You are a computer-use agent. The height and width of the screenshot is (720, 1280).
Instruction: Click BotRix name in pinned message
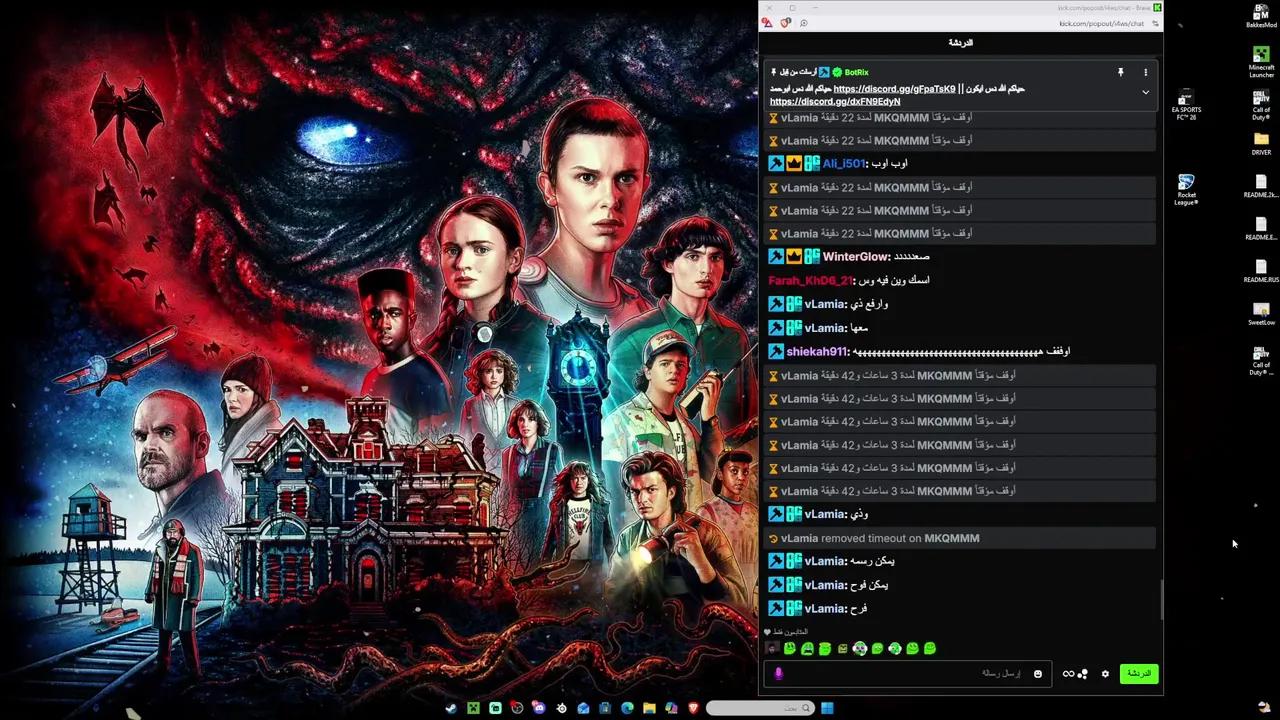point(856,72)
